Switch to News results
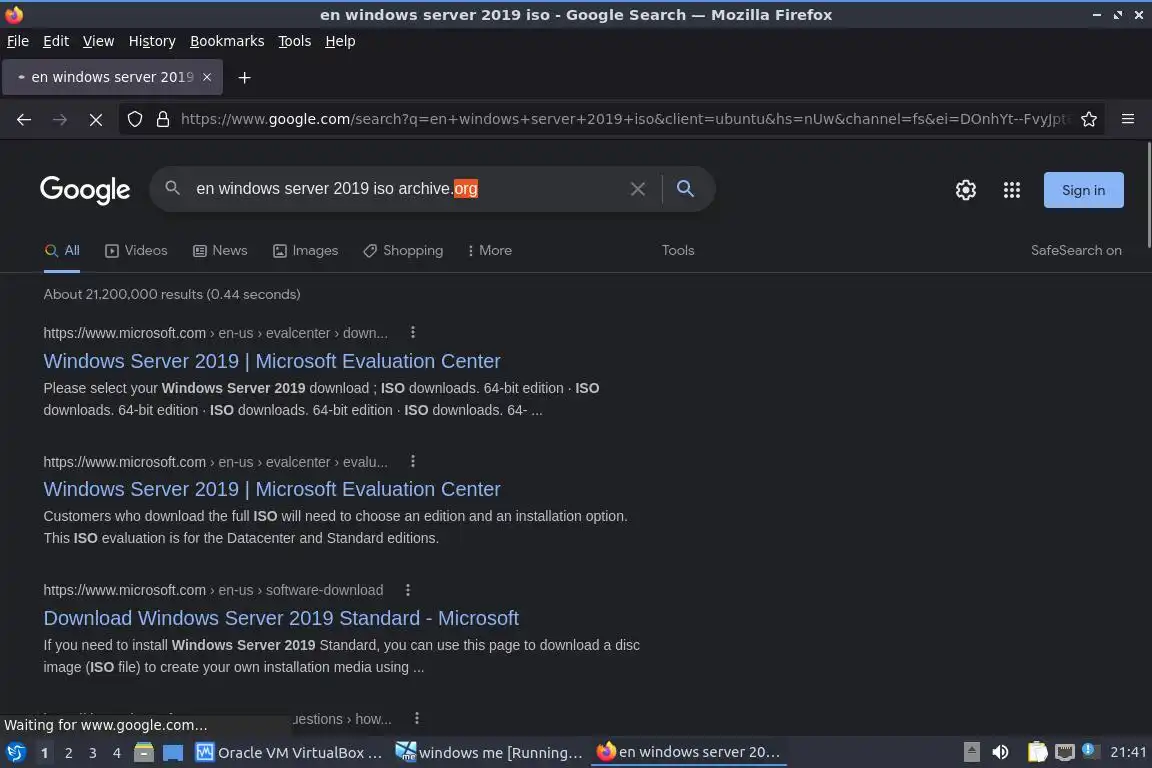Viewport: 1152px width, 768px height. 220,251
